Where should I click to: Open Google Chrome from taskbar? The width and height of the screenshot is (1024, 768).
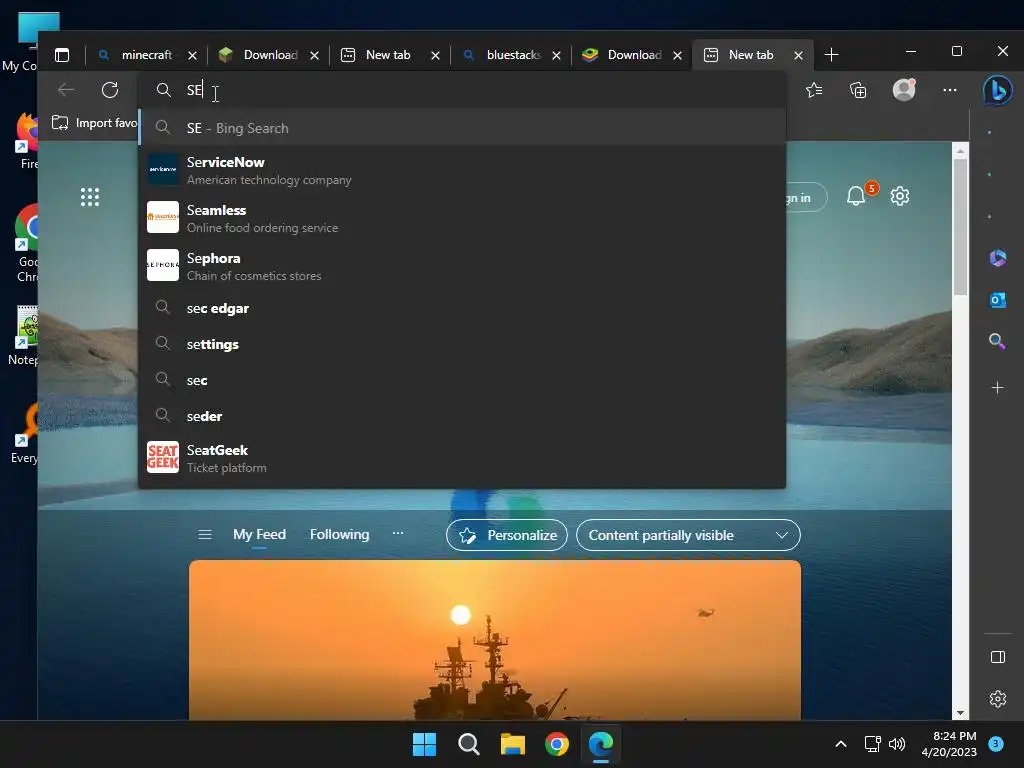pyautogui.click(x=557, y=744)
